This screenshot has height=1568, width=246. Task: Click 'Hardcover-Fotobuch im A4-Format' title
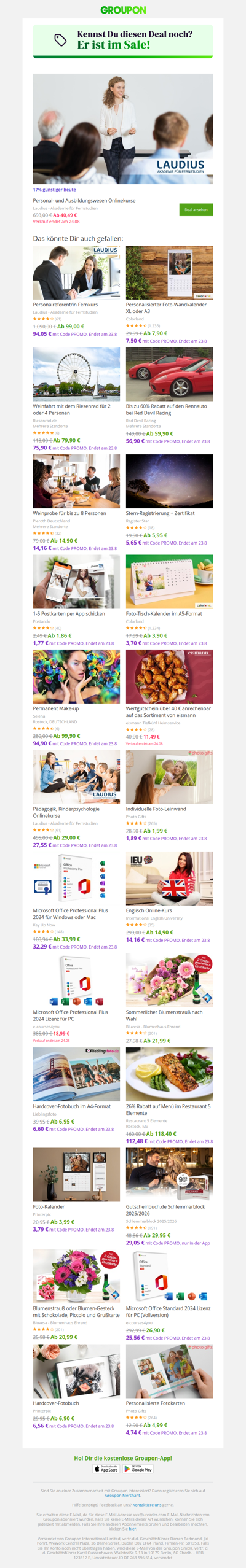72,1106
